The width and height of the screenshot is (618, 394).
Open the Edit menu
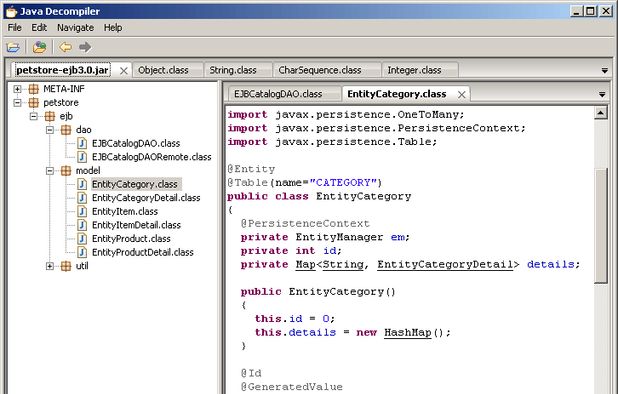39,28
